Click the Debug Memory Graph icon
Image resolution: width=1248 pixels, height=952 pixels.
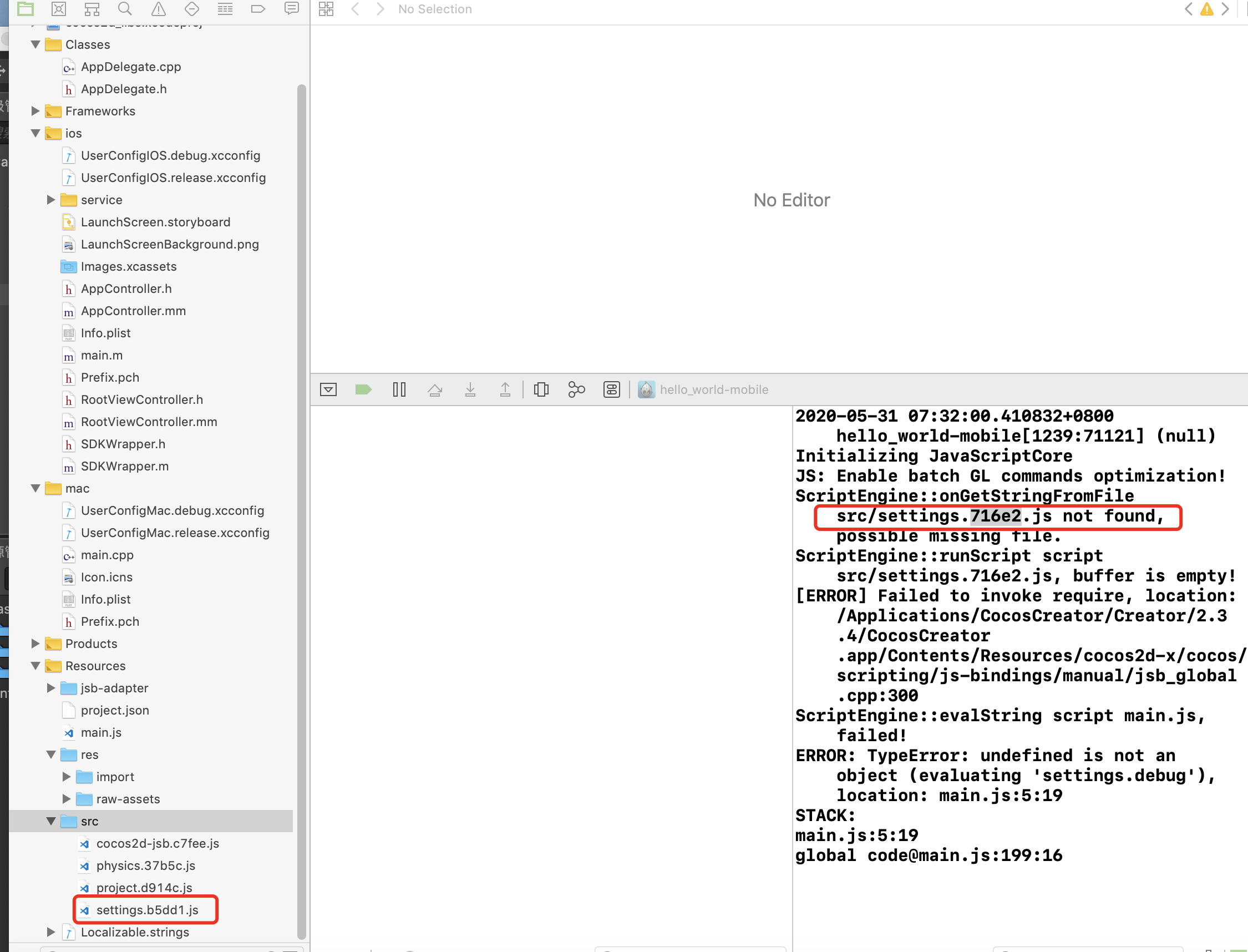coord(576,389)
